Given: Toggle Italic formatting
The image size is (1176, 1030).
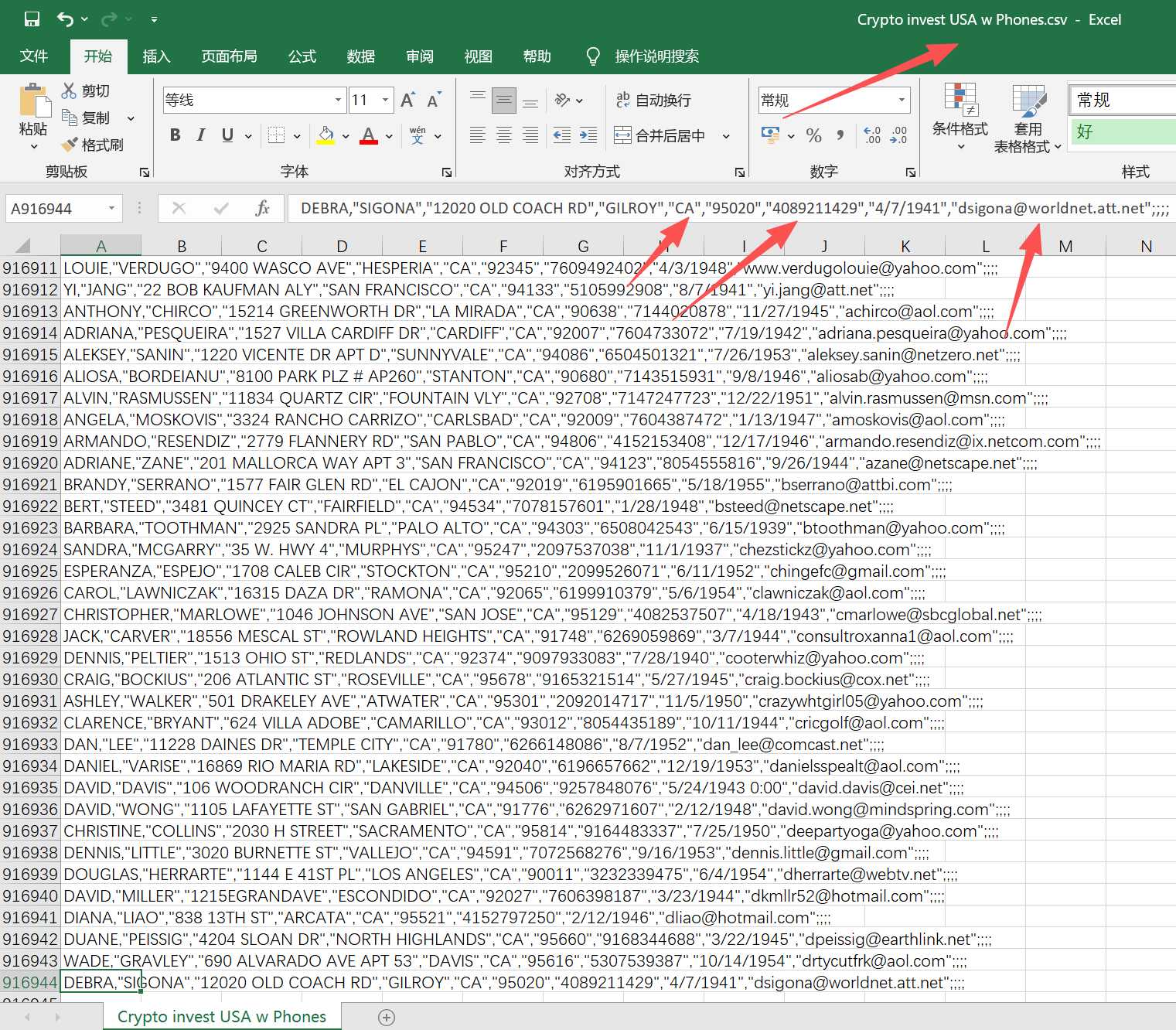Looking at the screenshot, I should click(201, 135).
